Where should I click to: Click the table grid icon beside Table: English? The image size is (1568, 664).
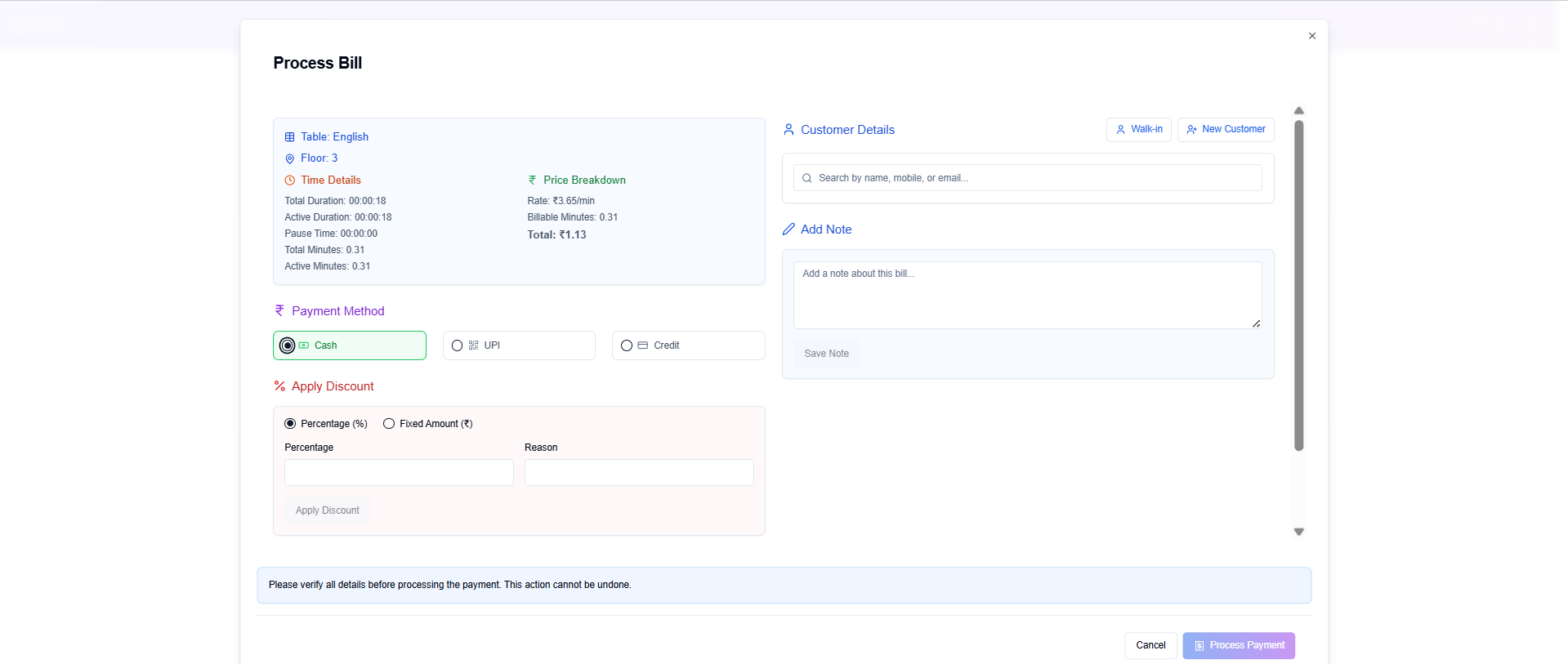click(x=289, y=137)
